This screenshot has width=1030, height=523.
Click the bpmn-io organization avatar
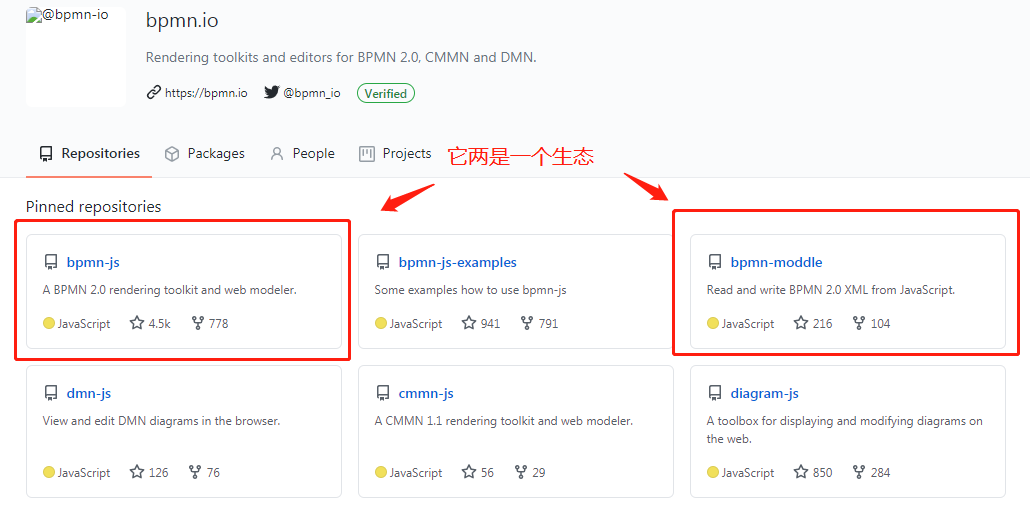(x=76, y=57)
